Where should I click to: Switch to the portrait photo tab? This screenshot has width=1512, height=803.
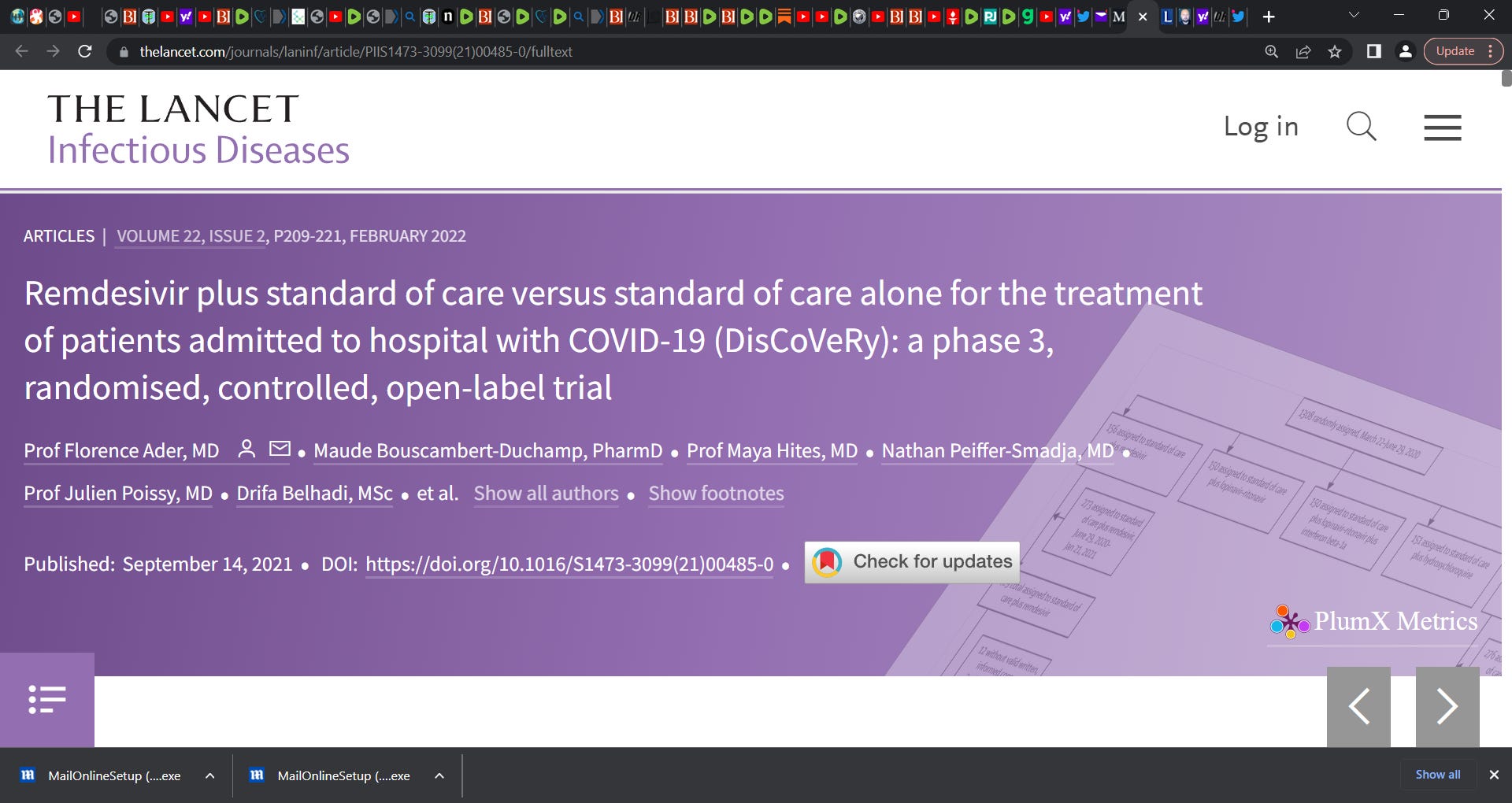pos(1184,17)
